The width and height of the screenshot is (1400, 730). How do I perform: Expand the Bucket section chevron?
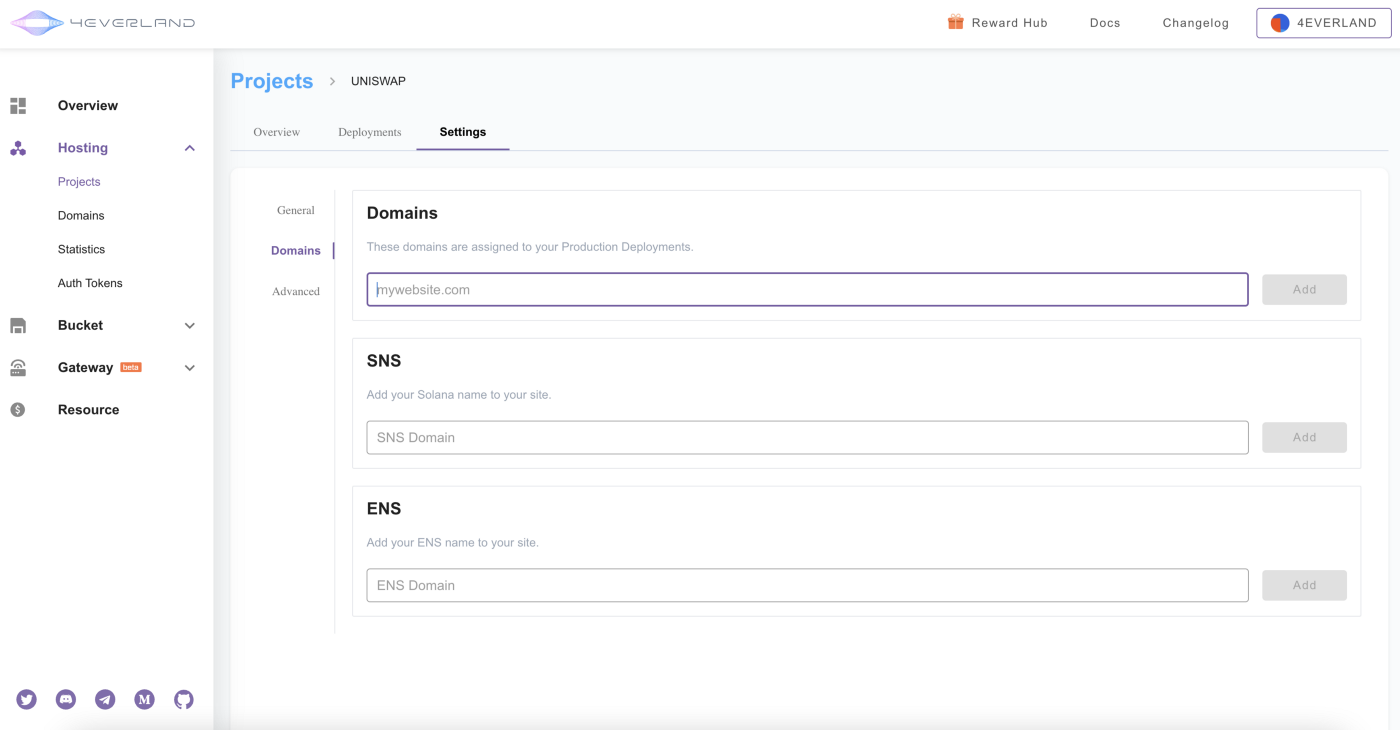[x=190, y=326]
